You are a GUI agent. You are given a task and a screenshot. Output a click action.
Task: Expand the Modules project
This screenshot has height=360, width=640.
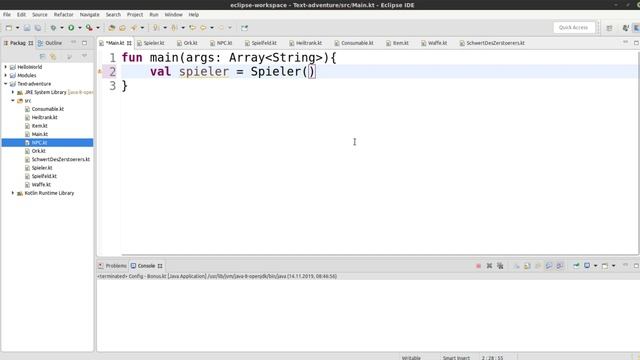click(6, 75)
